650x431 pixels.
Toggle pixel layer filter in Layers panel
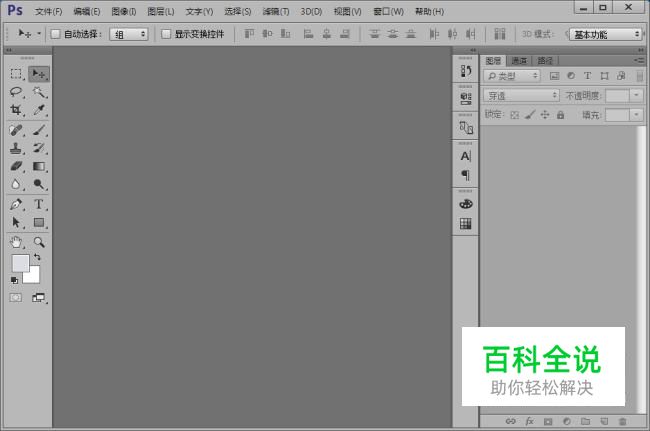point(554,76)
